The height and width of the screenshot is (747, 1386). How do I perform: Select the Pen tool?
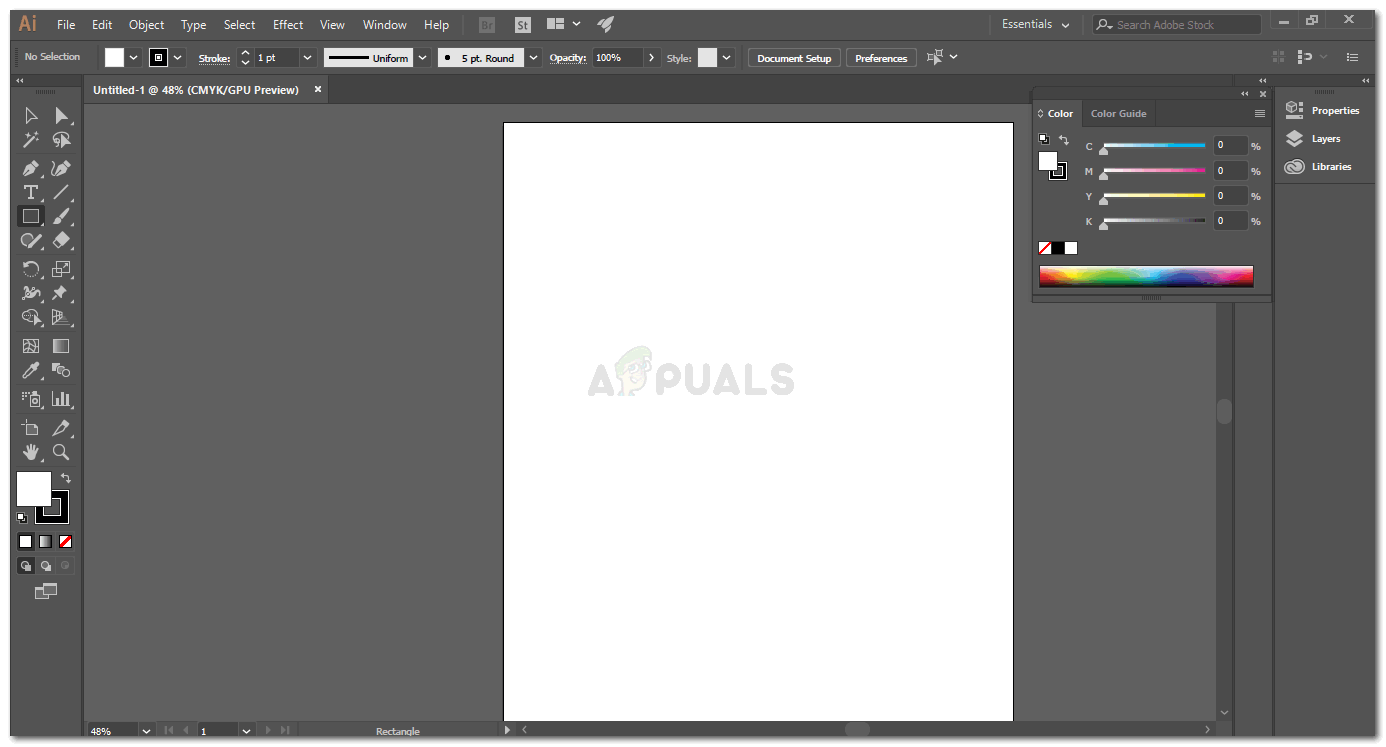(31, 168)
